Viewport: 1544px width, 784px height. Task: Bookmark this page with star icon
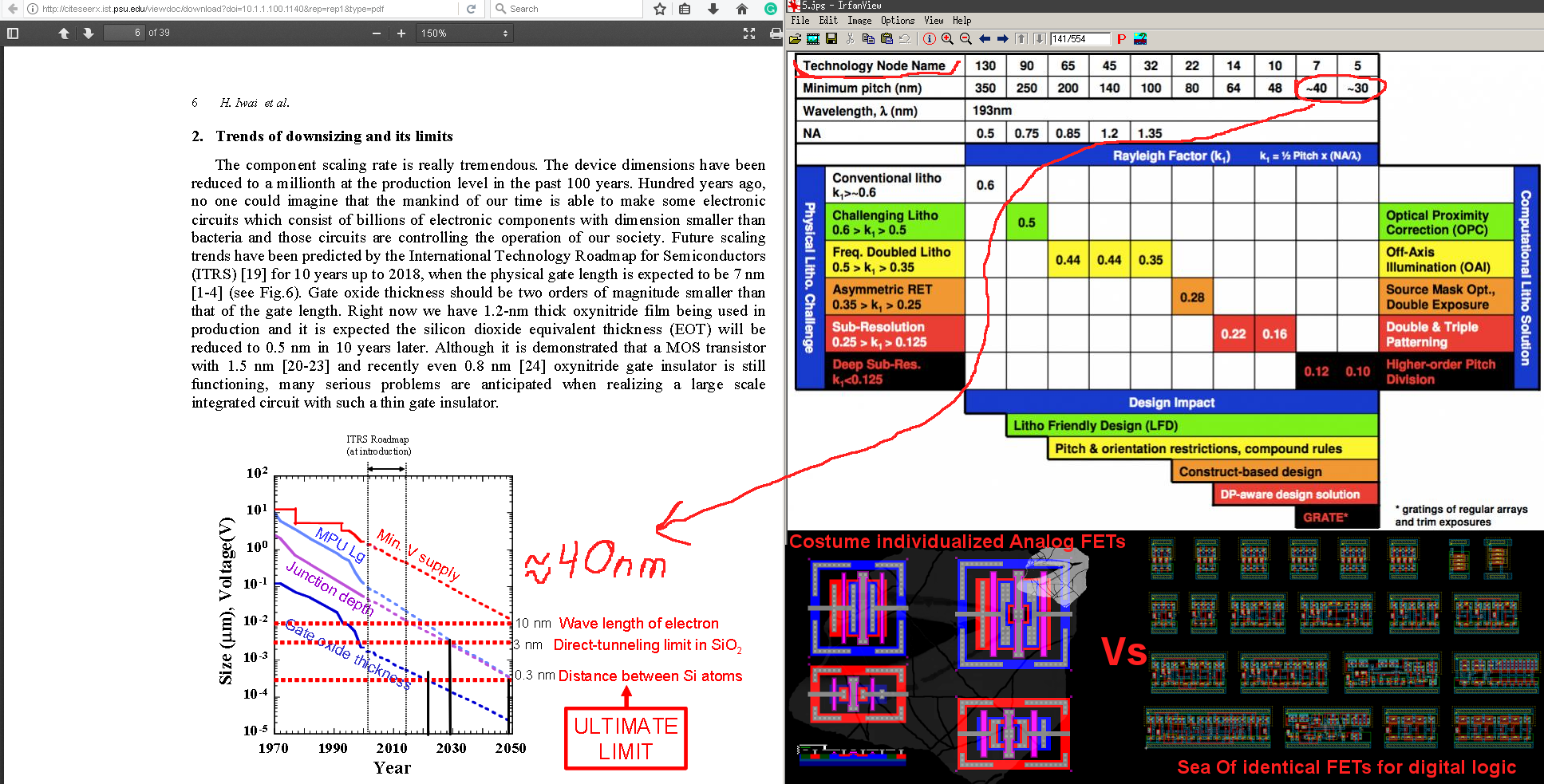click(x=660, y=9)
